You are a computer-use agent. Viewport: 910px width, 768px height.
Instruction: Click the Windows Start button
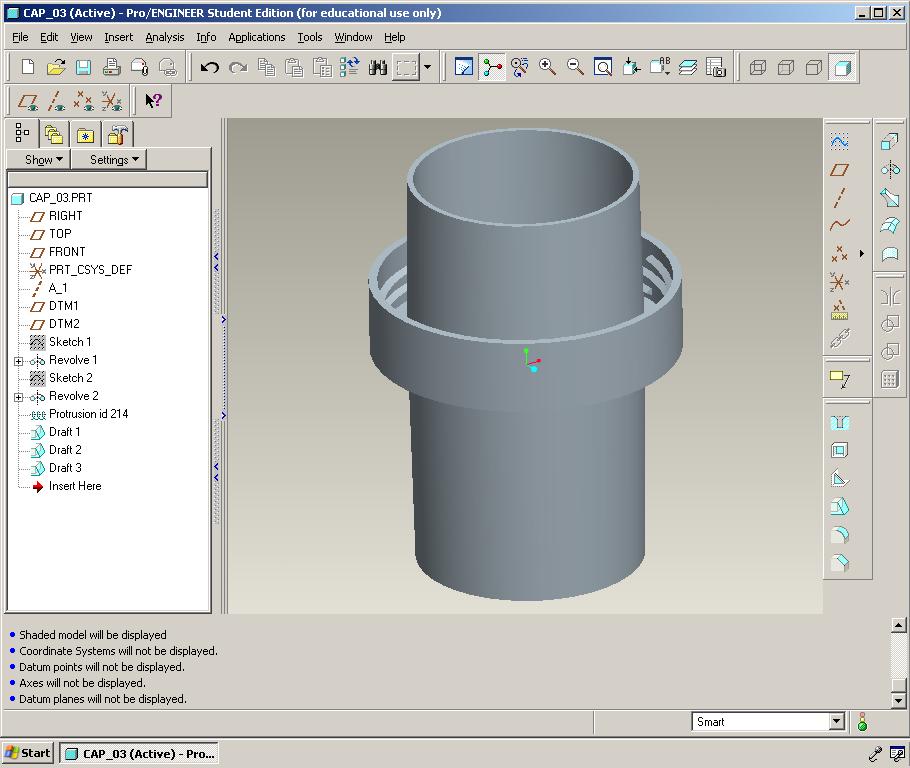coord(28,754)
